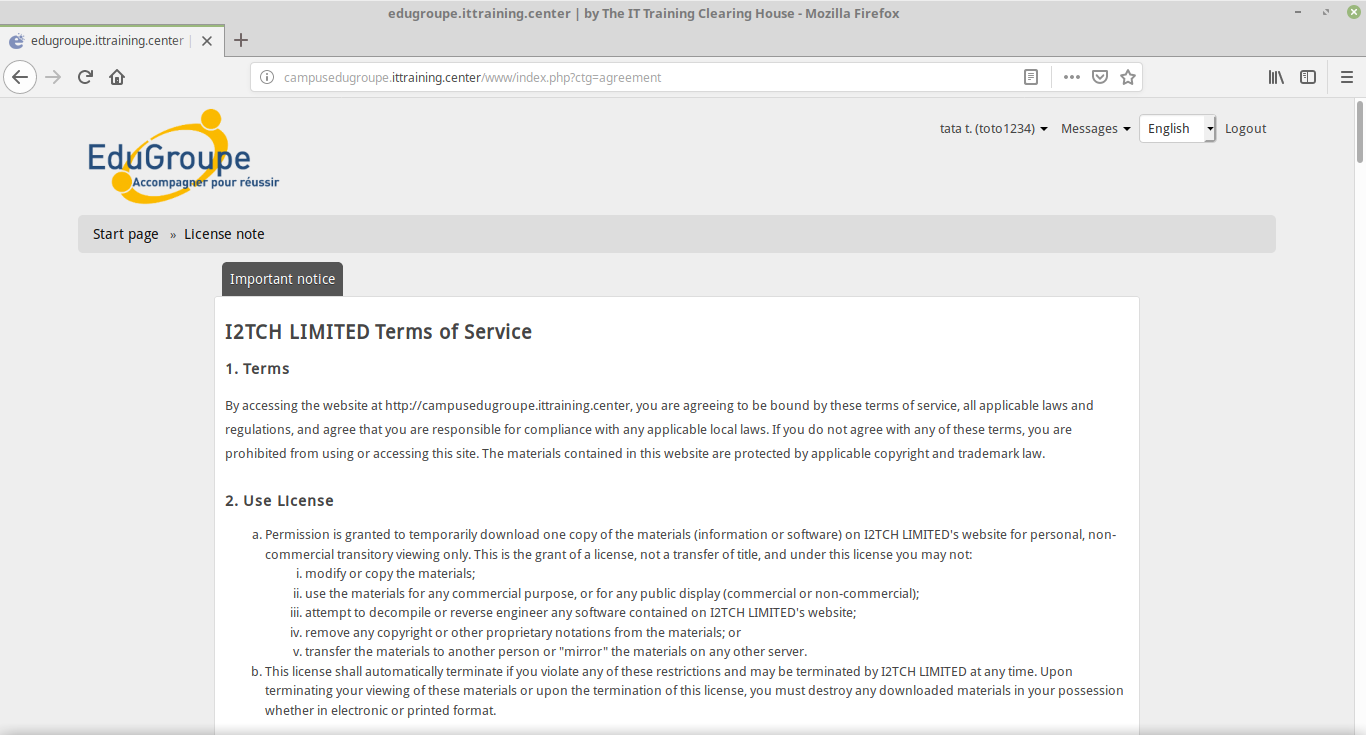This screenshot has width=1366, height=735.
Task: Show site information icon in URL bar
Action: pyautogui.click(x=267, y=77)
